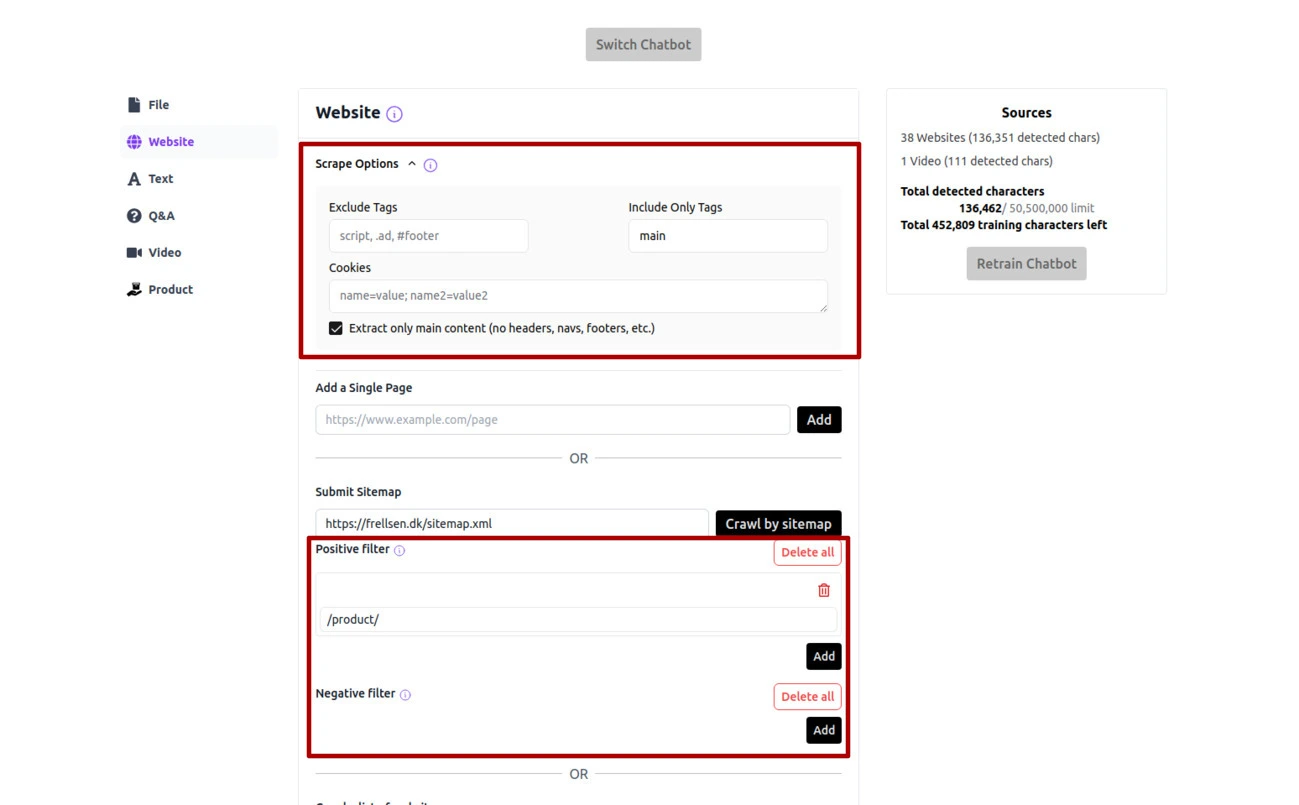This screenshot has width=1299, height=805.
Task: Click the Retrain Chatbot button
Action: coord(1026,264)
